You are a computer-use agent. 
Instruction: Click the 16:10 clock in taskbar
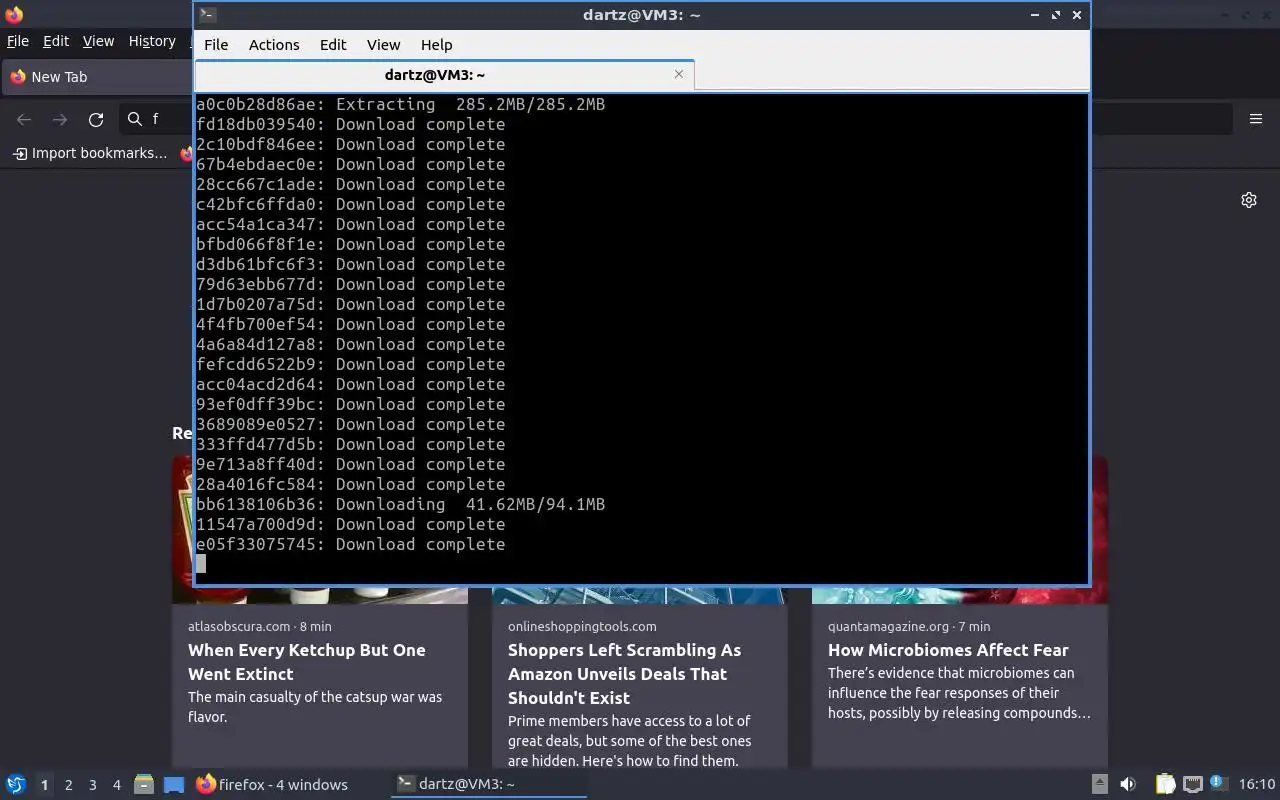click(1257, 784)
